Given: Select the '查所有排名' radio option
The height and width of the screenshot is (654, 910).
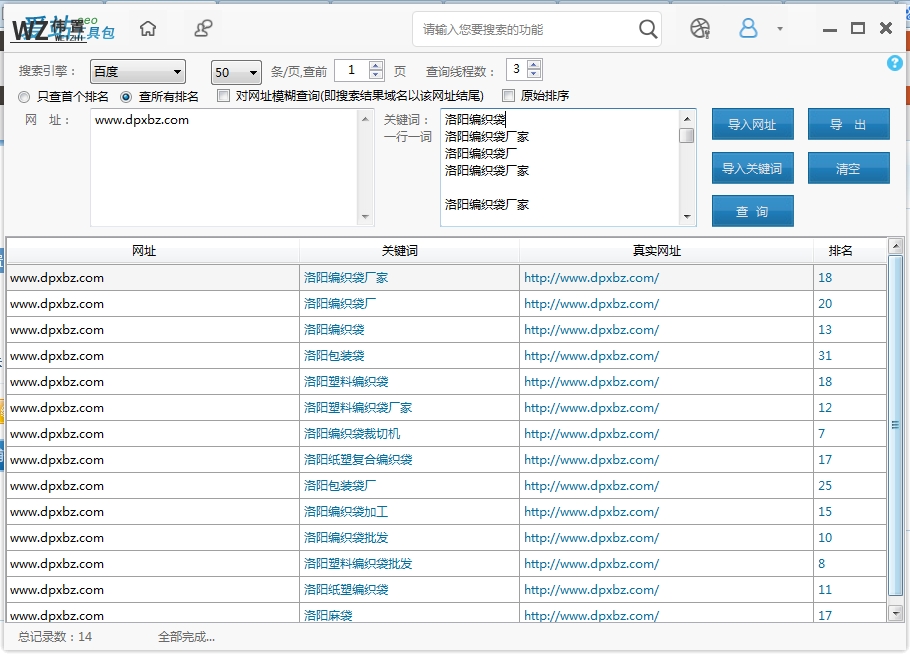Looking at the screenshot, I should (x=126, y=97).
